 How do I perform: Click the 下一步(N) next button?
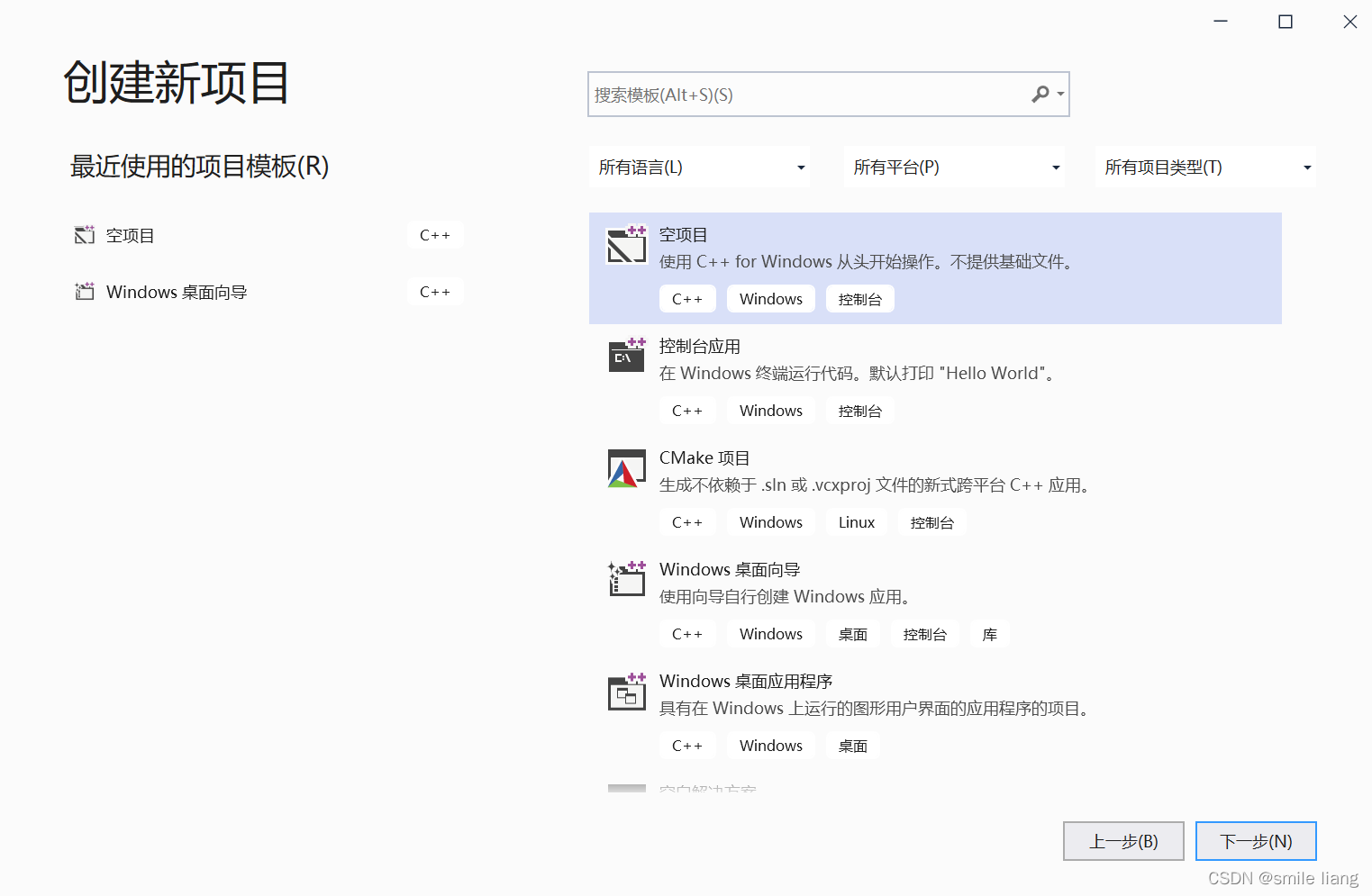point(1256,840)
